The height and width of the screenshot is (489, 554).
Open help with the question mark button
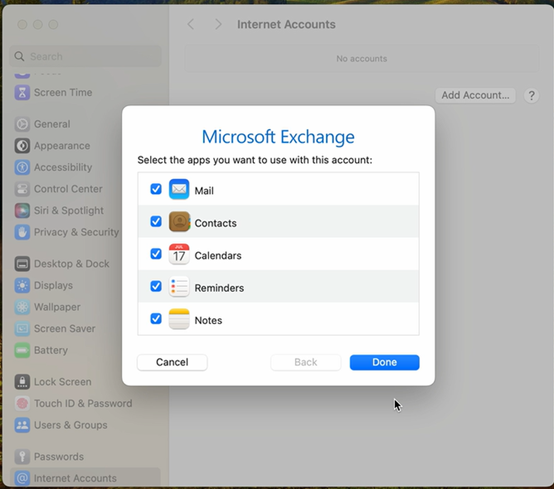click(531, 95)
